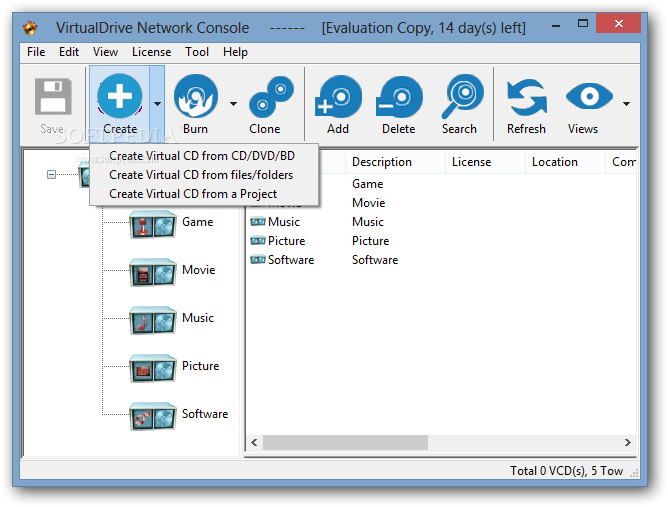Open the Search disc tool
The image size is (668, 507).
point(462,96)
